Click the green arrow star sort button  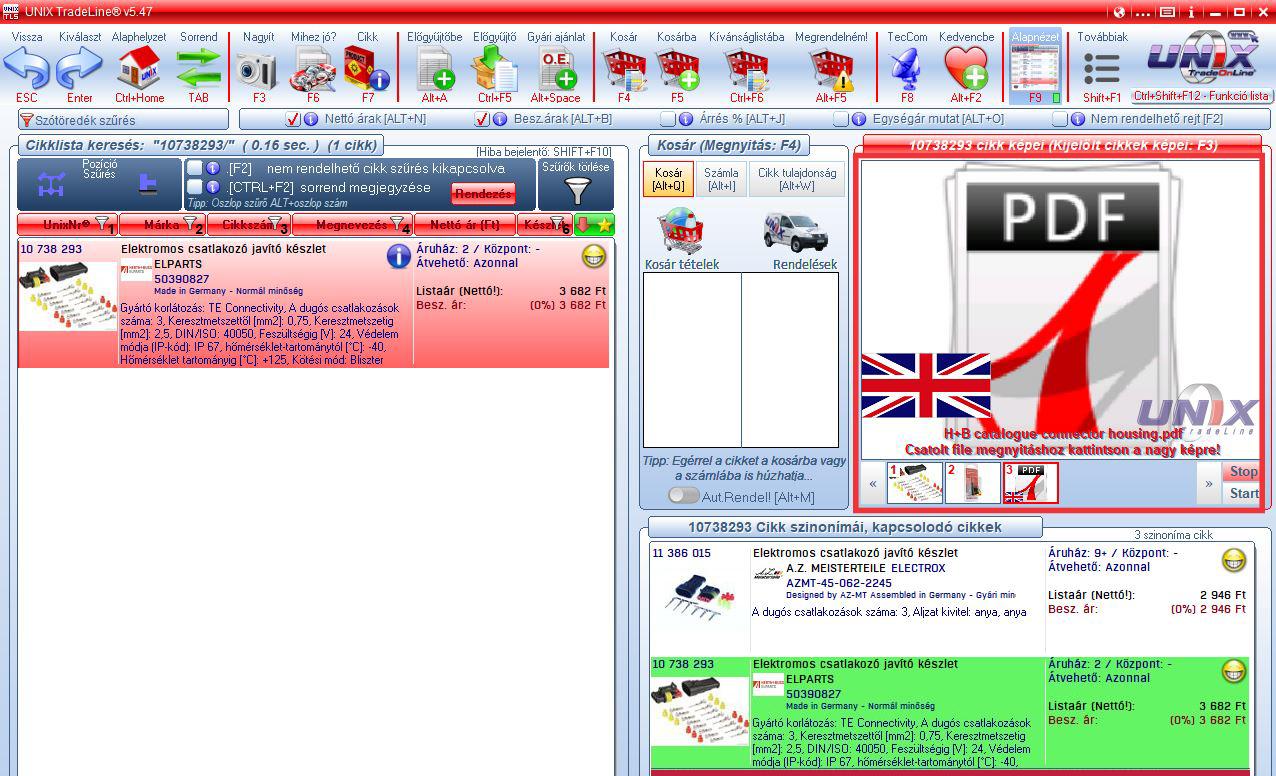tap(595, 225)
